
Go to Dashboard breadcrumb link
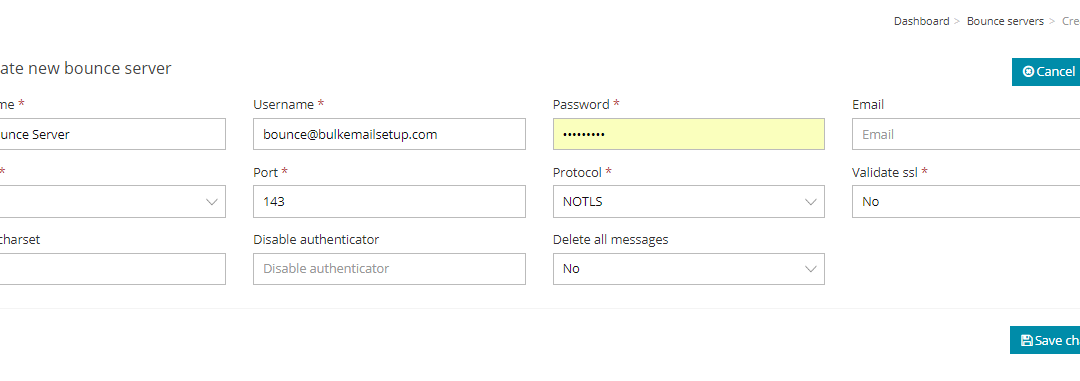tap(922, 21)
